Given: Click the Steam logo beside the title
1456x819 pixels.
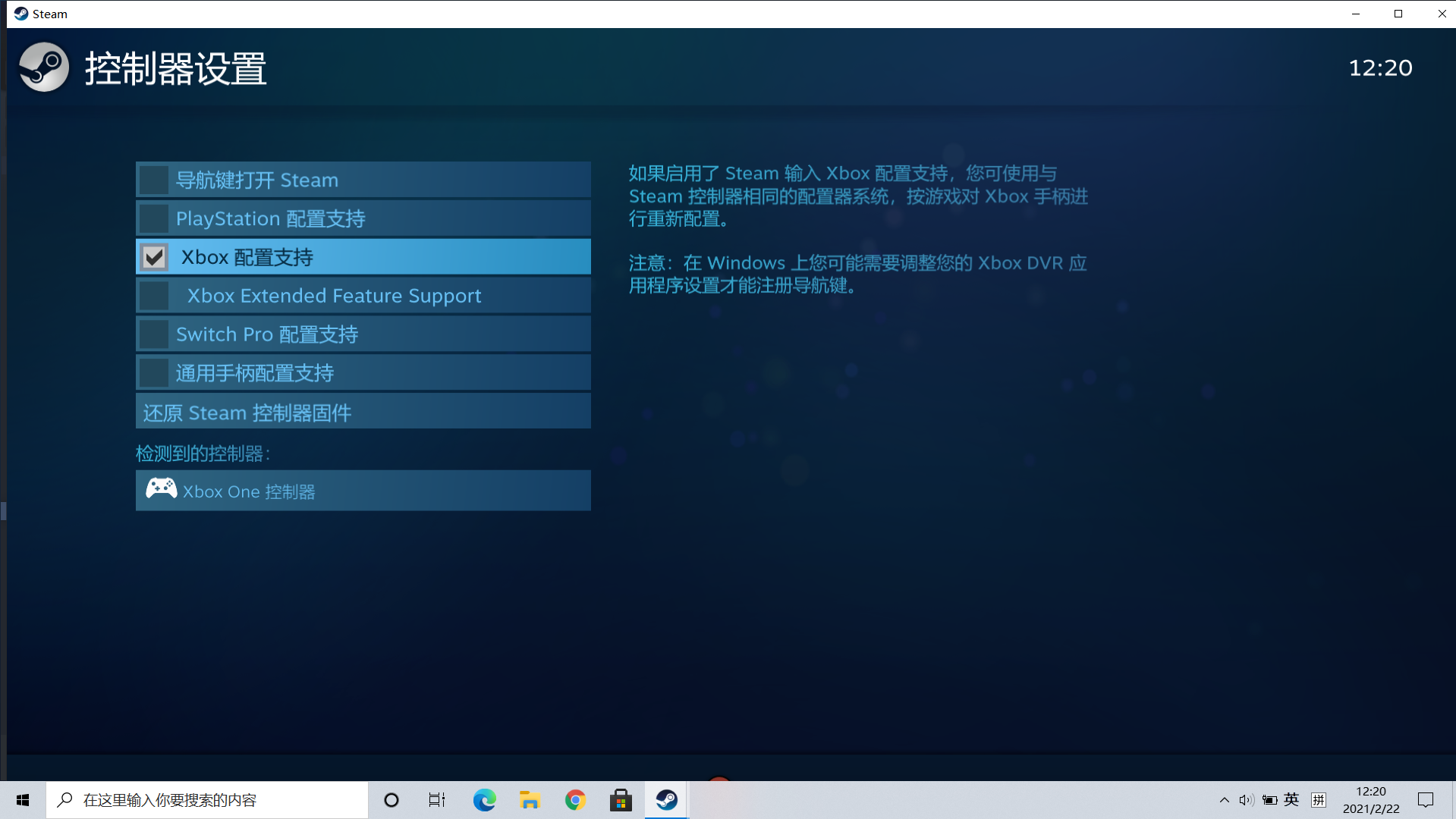Looking at the screenshot, I should click(43, 67).
